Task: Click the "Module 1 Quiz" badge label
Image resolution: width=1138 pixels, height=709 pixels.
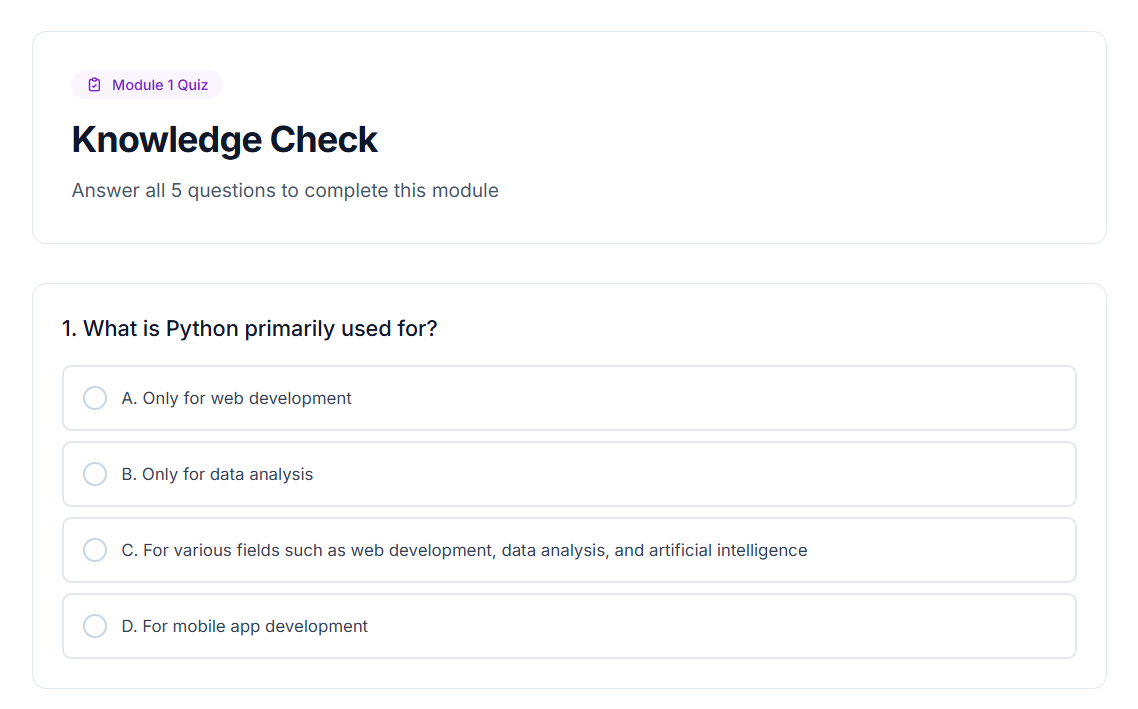Action: click(160, 85)
